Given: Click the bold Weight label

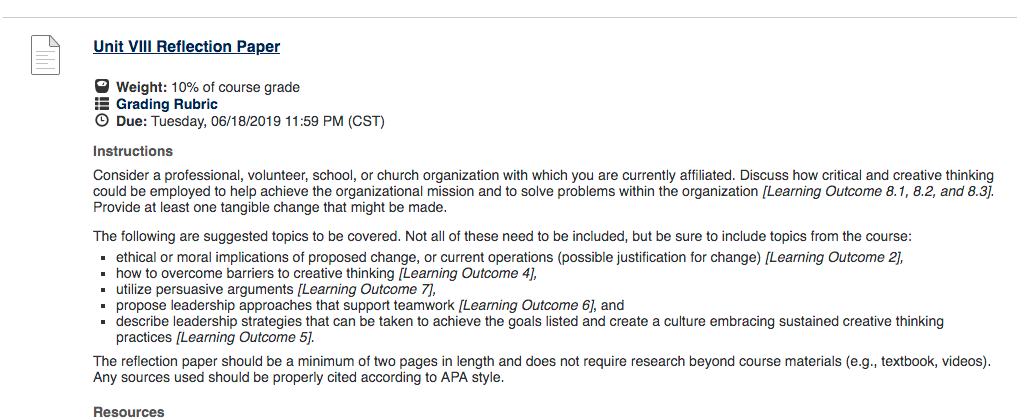Looking at the screenshot, I should pyautogui.click(x=142, y=87).
